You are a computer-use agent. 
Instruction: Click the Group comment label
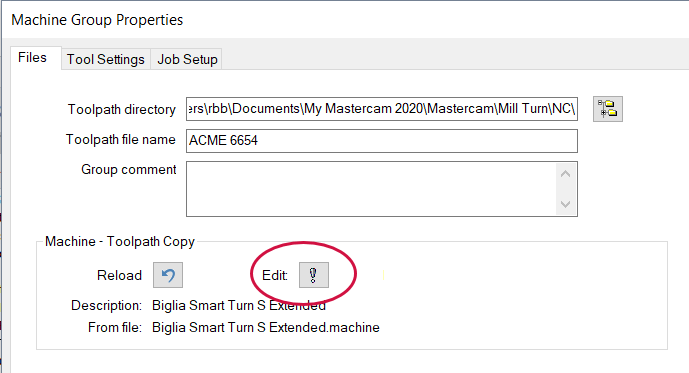(x=129, y=170)
